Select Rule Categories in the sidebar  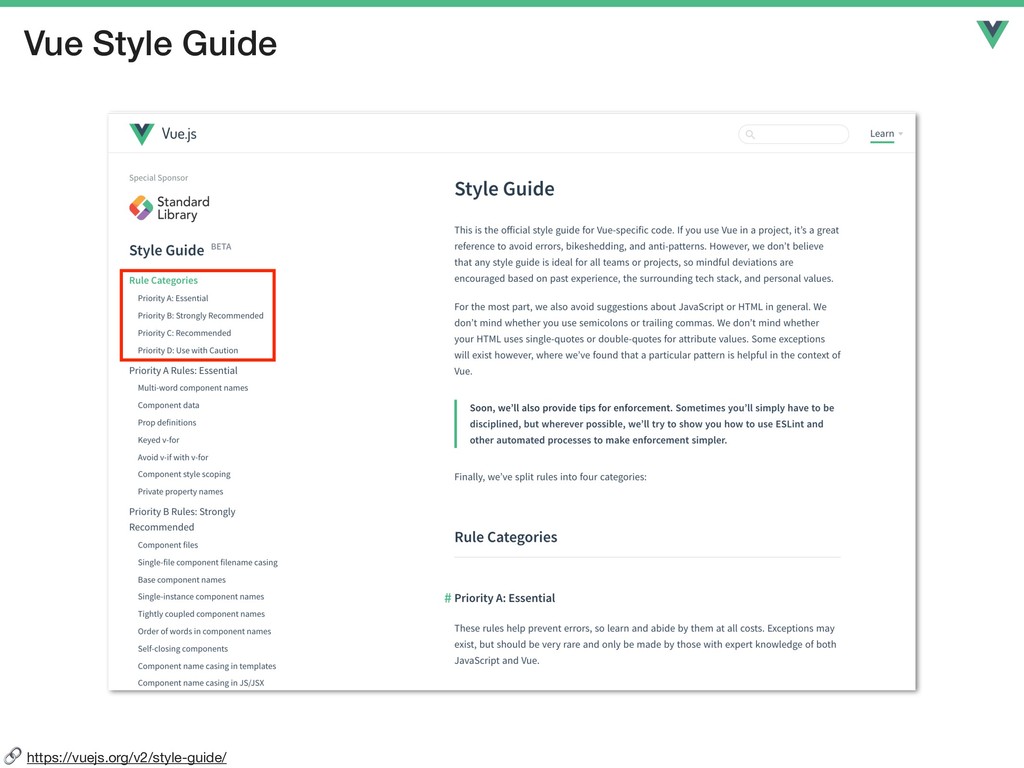pos(163,280)
